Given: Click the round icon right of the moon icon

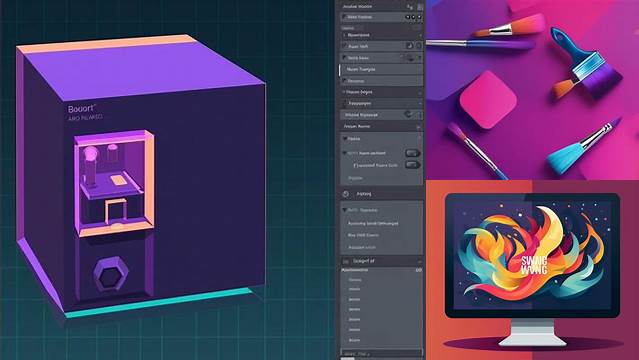Looking at the screenshot, I should tap(419, 46).
